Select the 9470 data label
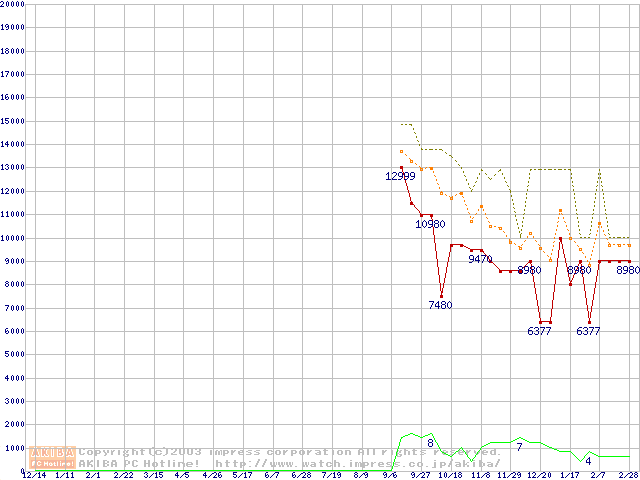Screen dimensions: 640x480 [x=480, y=259]
